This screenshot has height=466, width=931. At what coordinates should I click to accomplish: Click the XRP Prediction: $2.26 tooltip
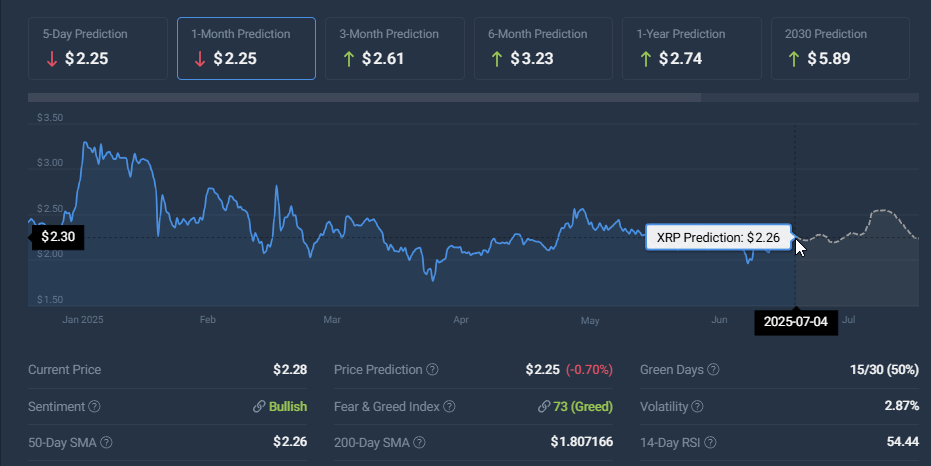(718, 237)
